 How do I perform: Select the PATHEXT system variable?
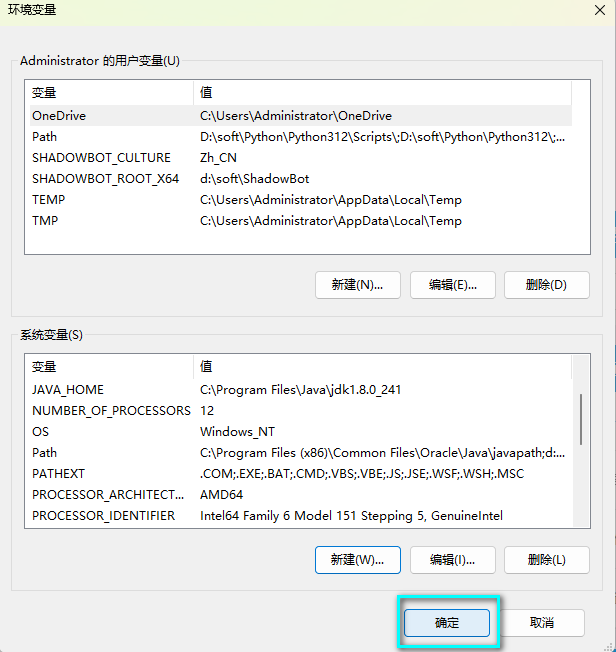tap(301, 474)
